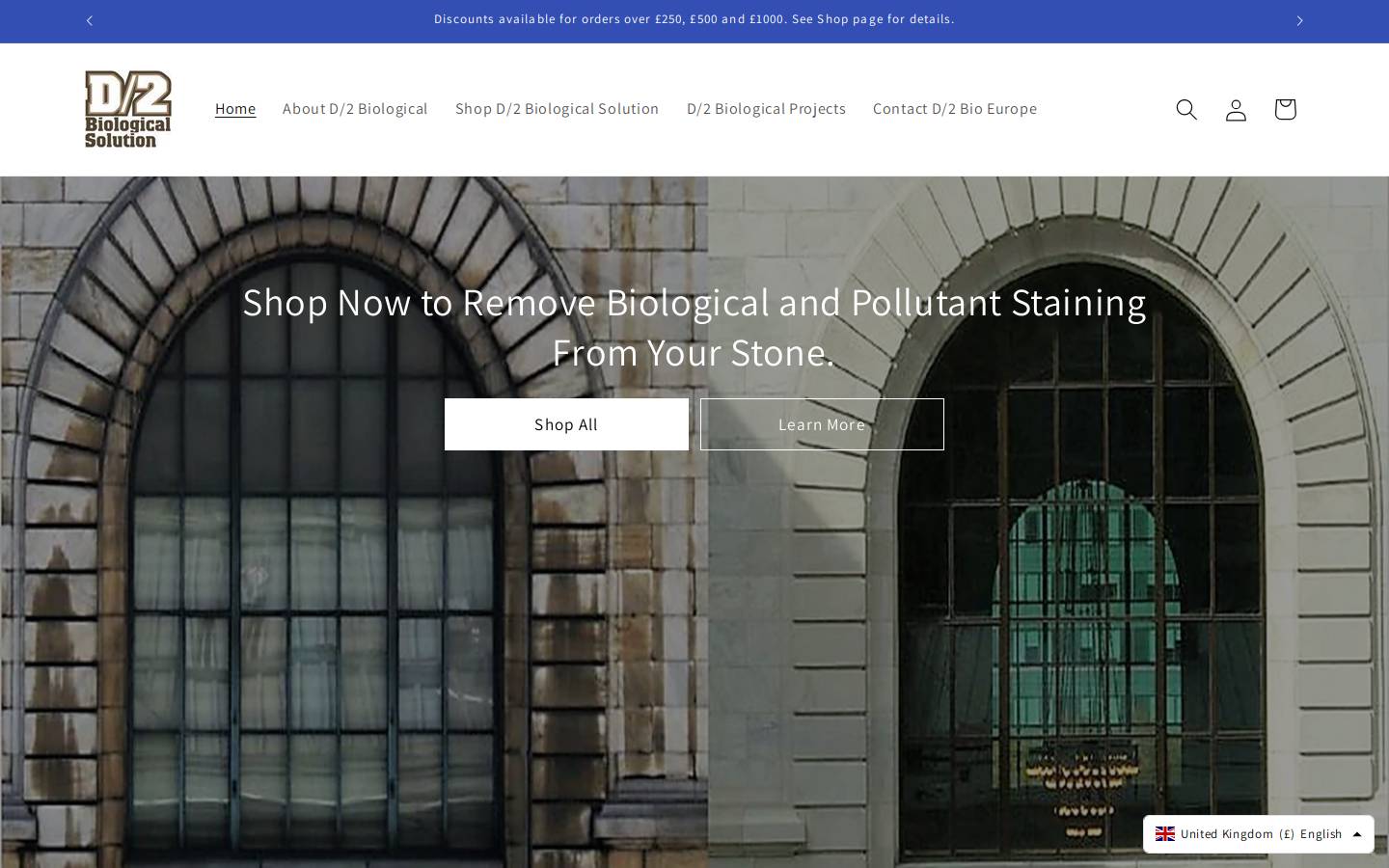Open D/2 Biological Projects page

pyautogui.click(x=766, y=109)
